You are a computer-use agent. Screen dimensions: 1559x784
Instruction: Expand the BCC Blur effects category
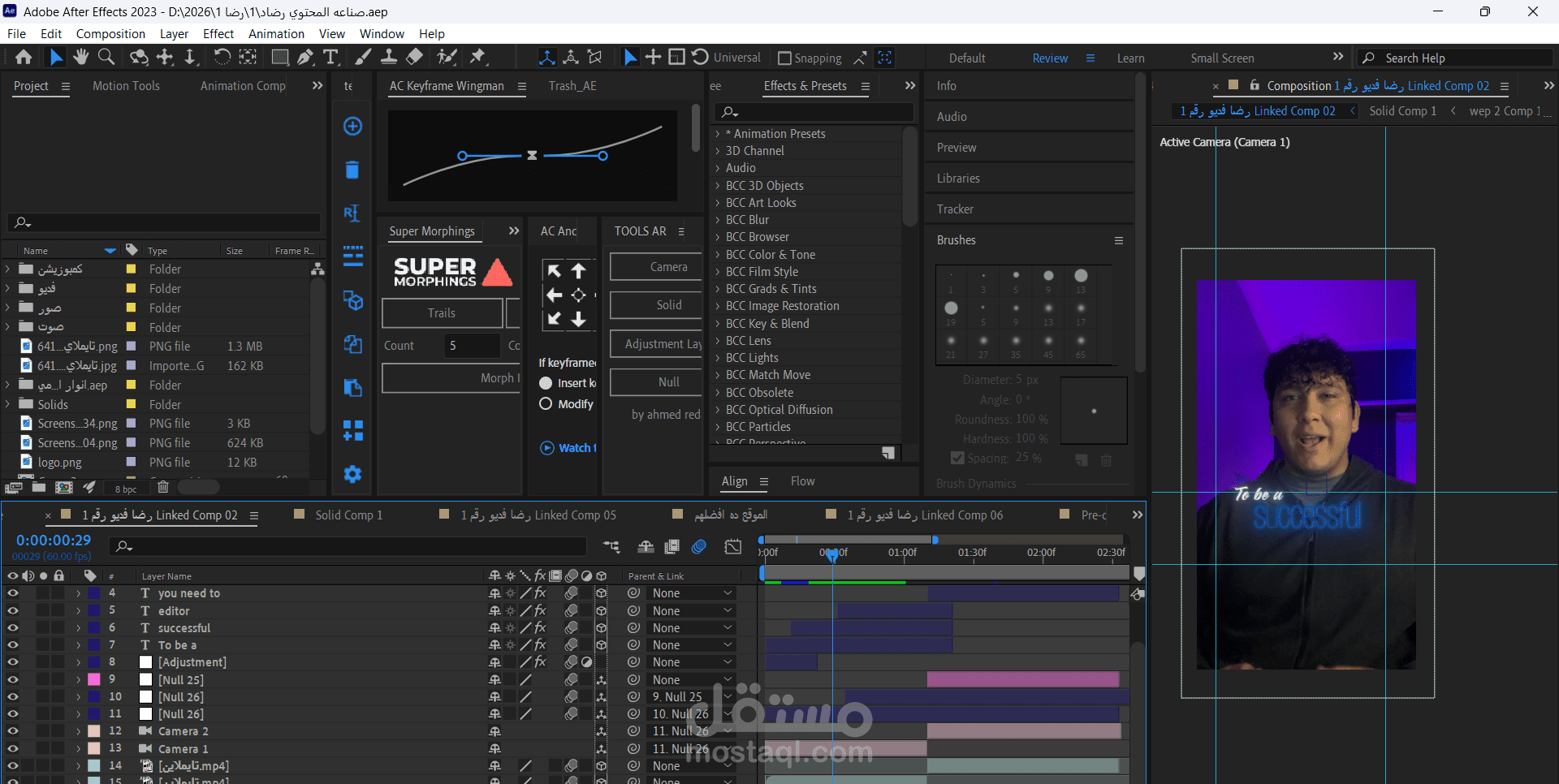coord(718,220)
